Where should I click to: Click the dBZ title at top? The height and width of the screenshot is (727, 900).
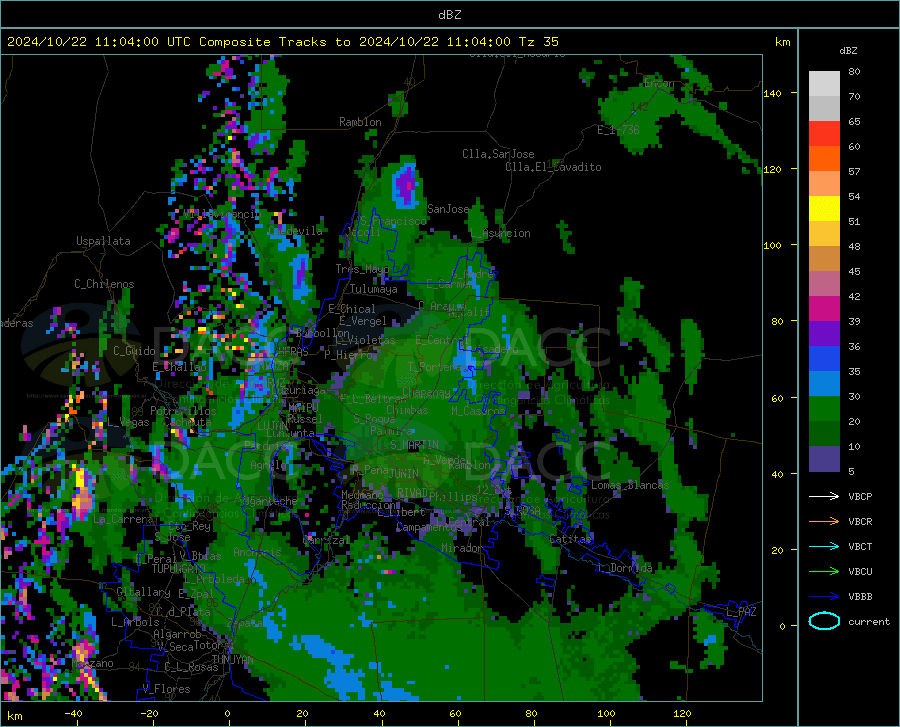449,15
